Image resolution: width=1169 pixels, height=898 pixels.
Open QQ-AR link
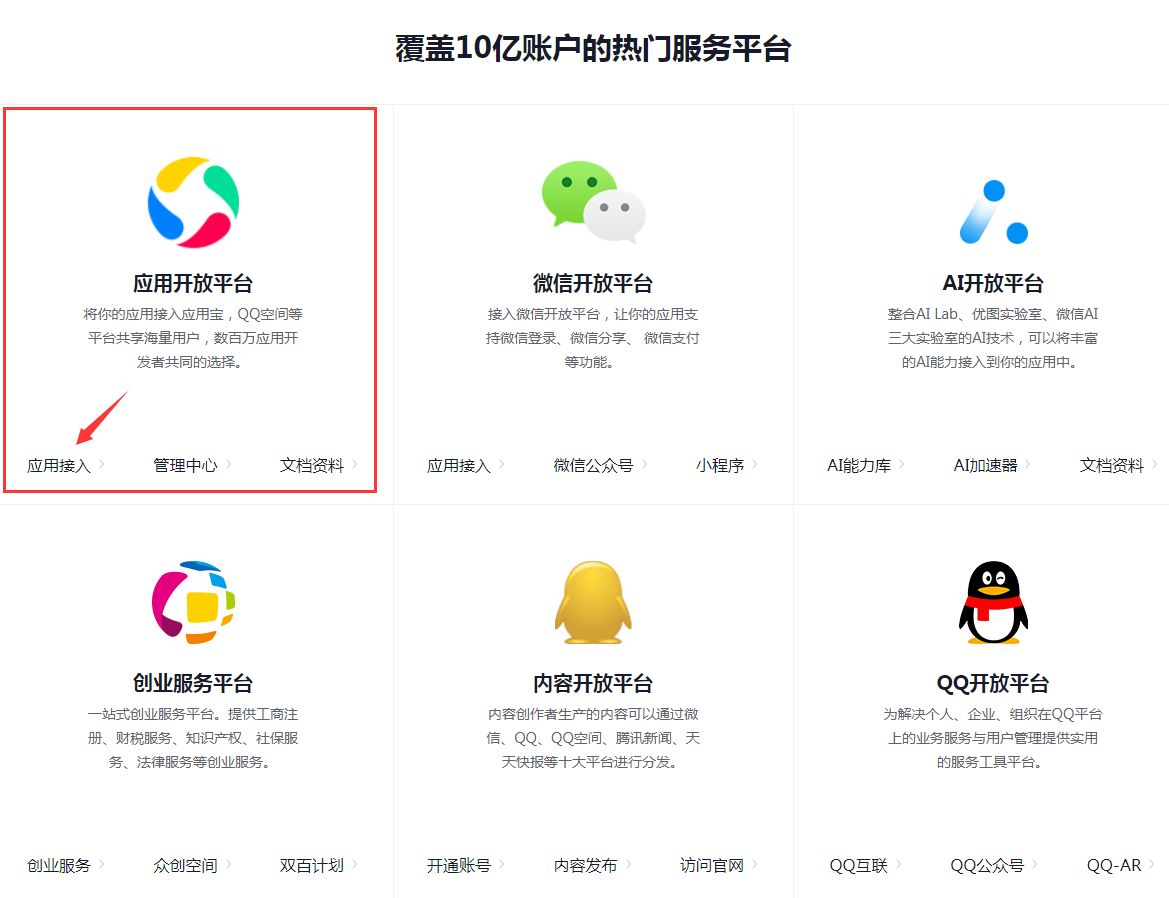click(x=1114, y=865)
